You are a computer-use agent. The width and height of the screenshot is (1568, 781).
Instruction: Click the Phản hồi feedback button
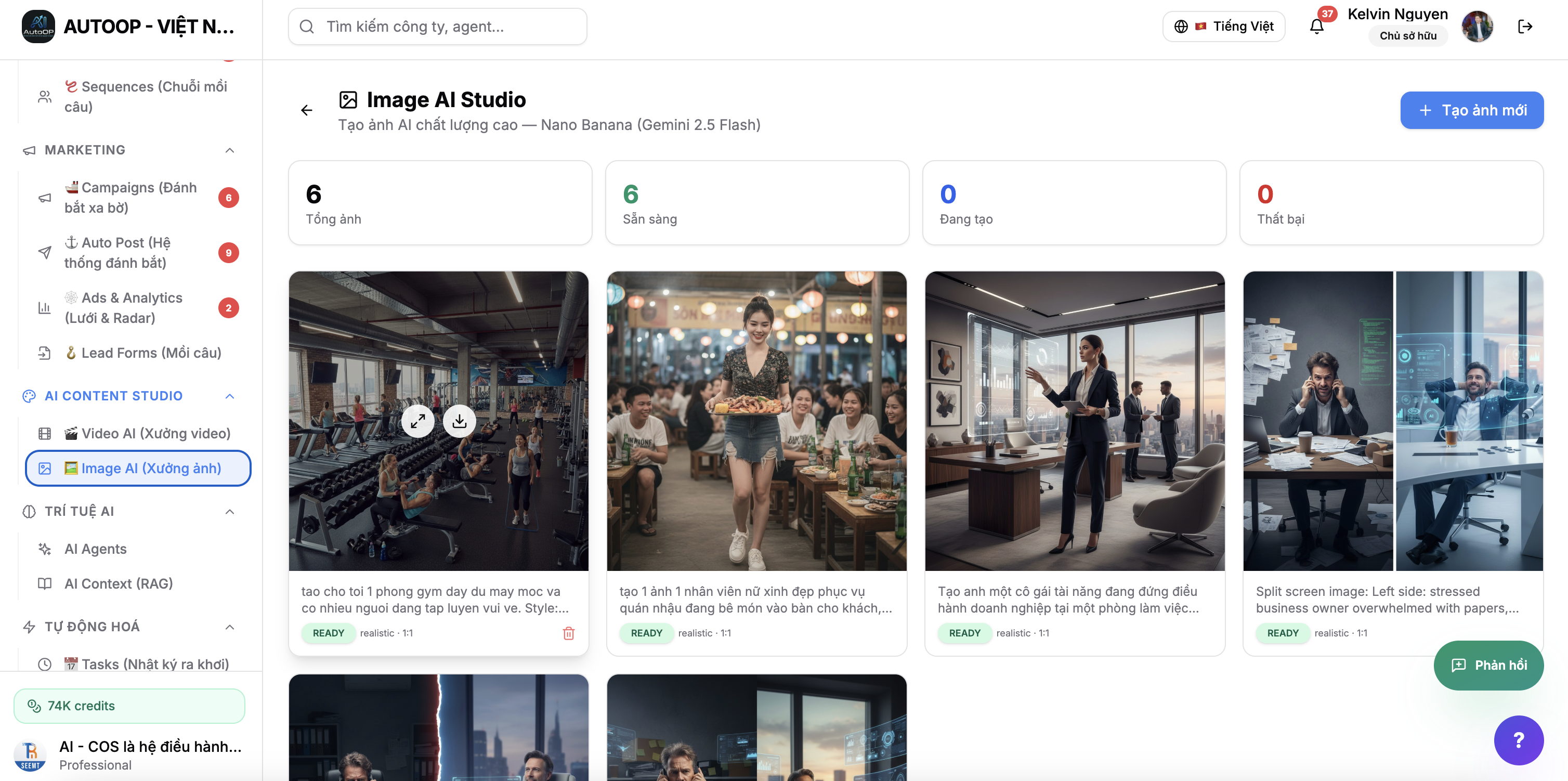pos(1488,666)
